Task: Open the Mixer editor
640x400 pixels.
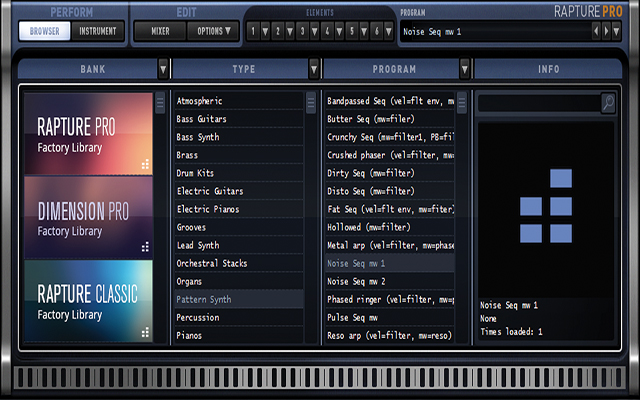Action: click(x=160, y=31)
